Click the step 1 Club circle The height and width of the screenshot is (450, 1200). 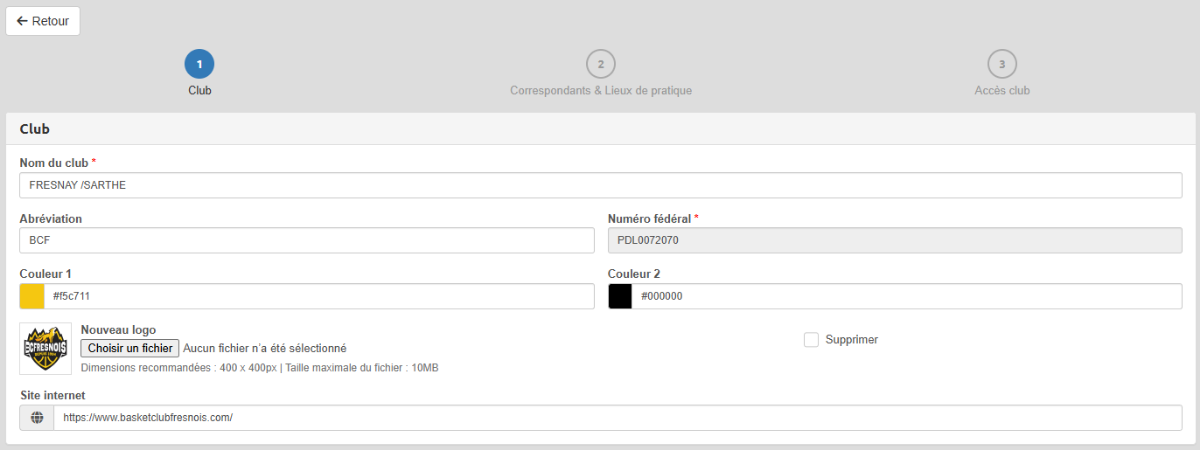[x=199, y=64]
